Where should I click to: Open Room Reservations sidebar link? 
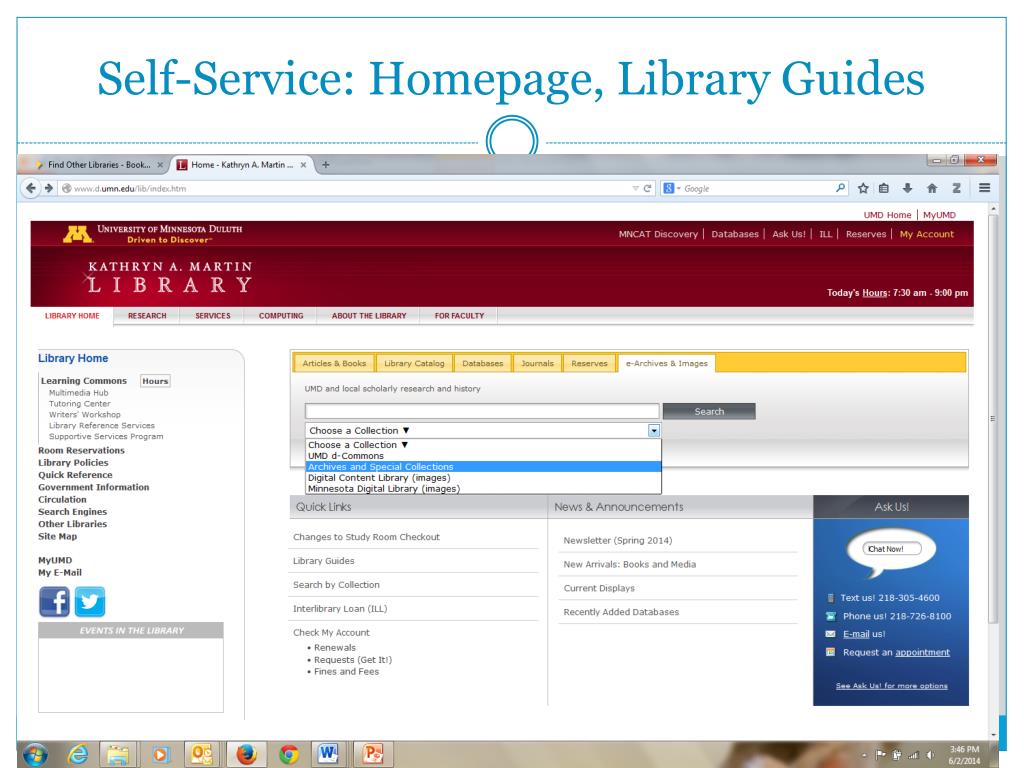tap(81, 451)
